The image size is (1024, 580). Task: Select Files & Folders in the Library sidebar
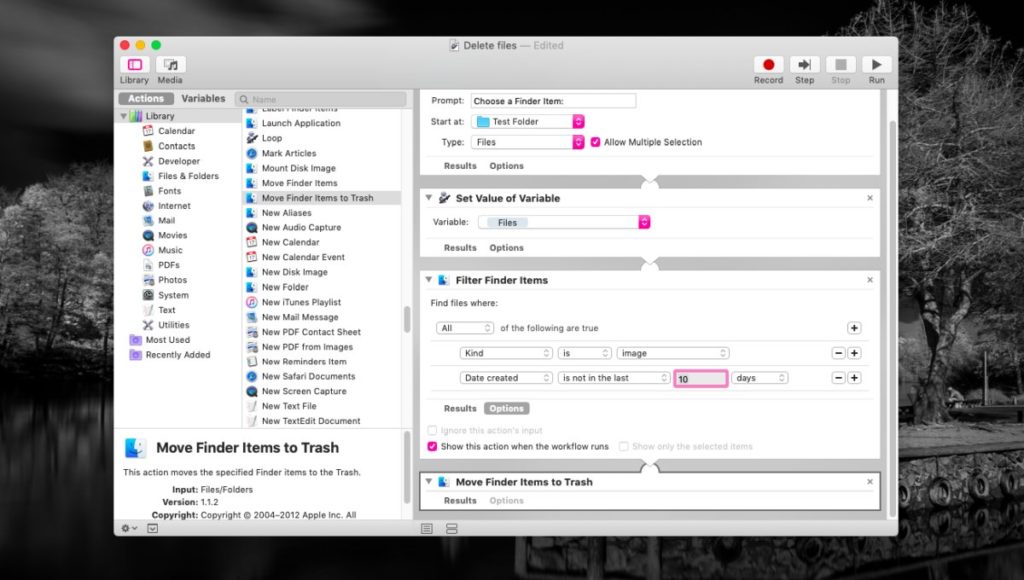tap(187, 176)
